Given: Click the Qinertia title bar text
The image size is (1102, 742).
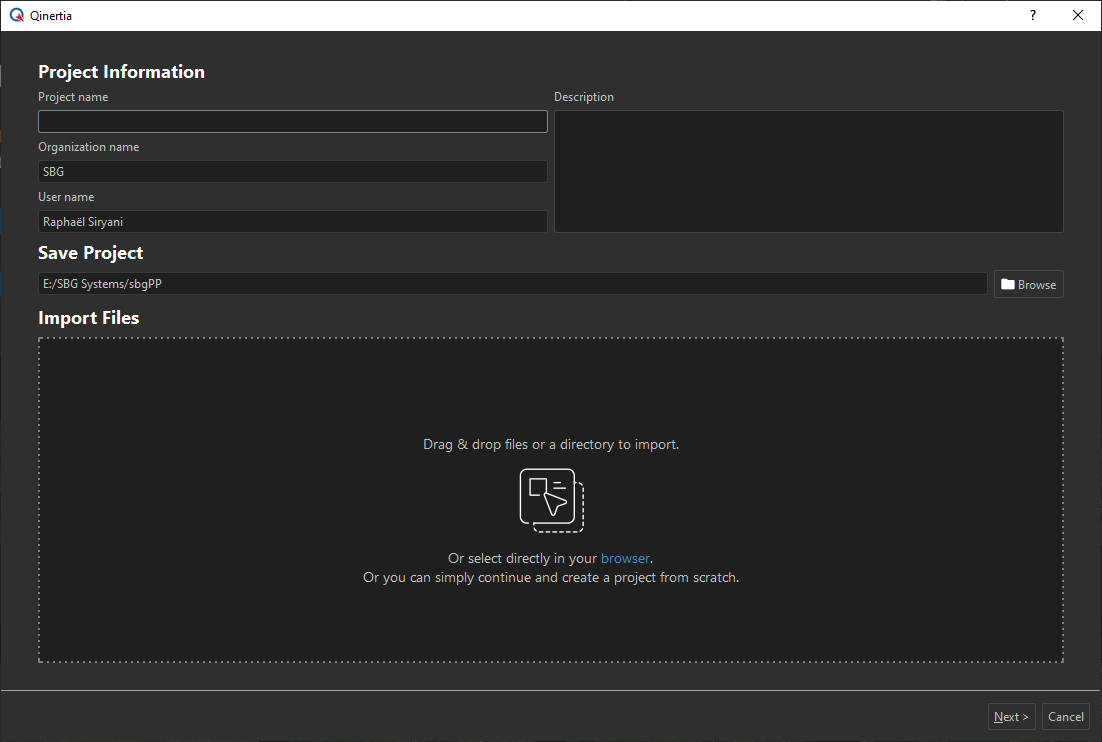Looking at the screenshot, I should click(51, 16).
